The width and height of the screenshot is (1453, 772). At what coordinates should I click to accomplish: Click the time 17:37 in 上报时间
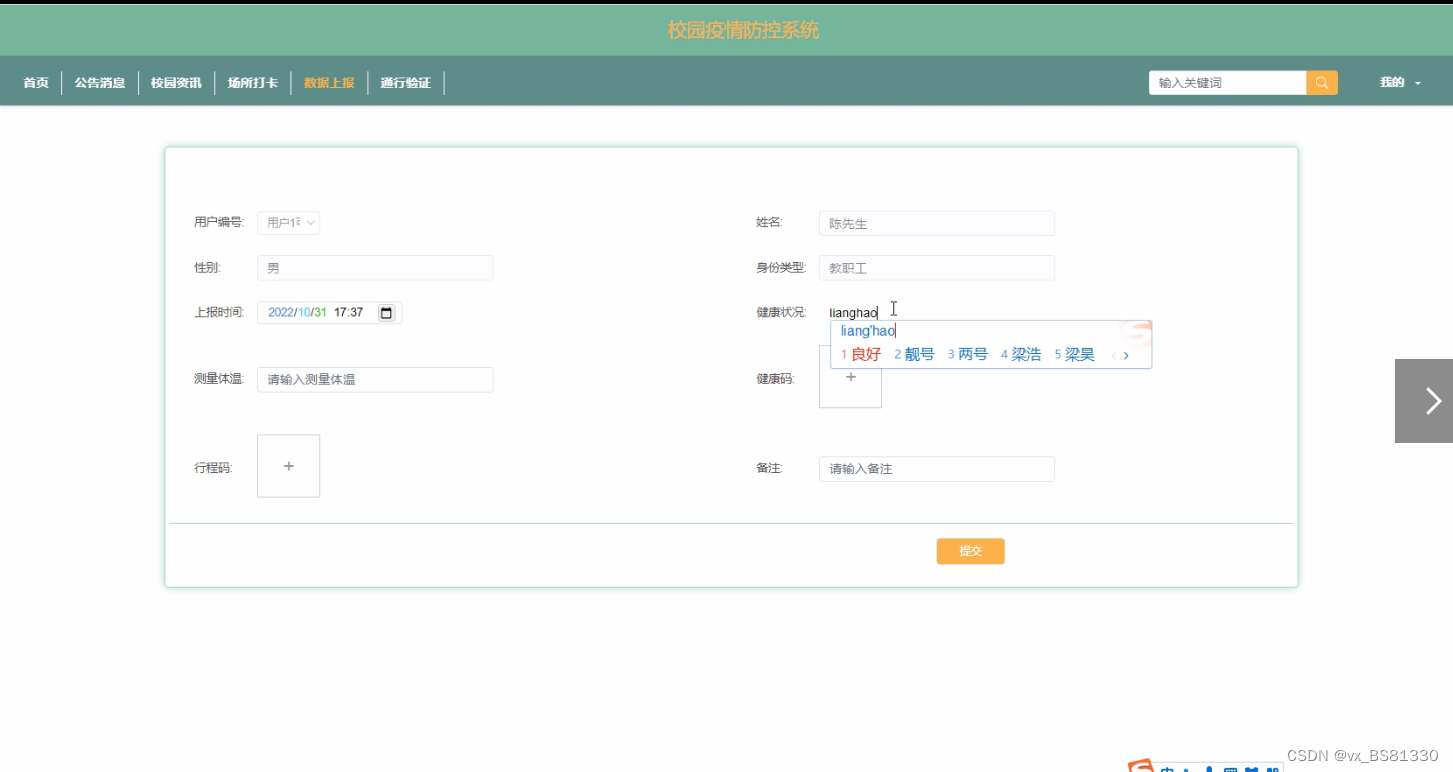tap(348, 313)
